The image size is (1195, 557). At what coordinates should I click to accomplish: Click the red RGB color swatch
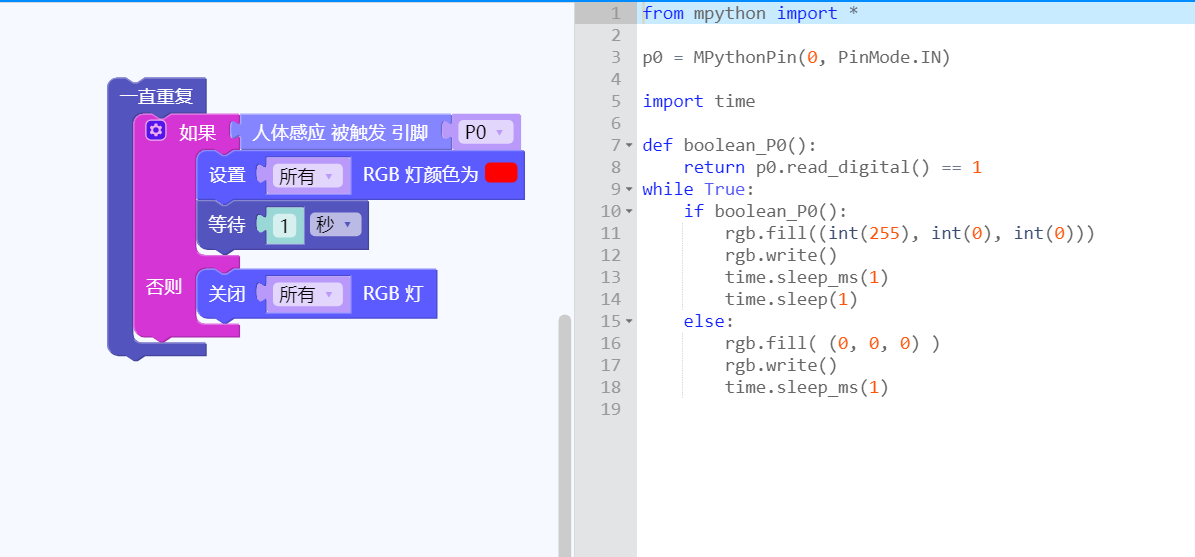pyautogui.click(x=501, y=173)
